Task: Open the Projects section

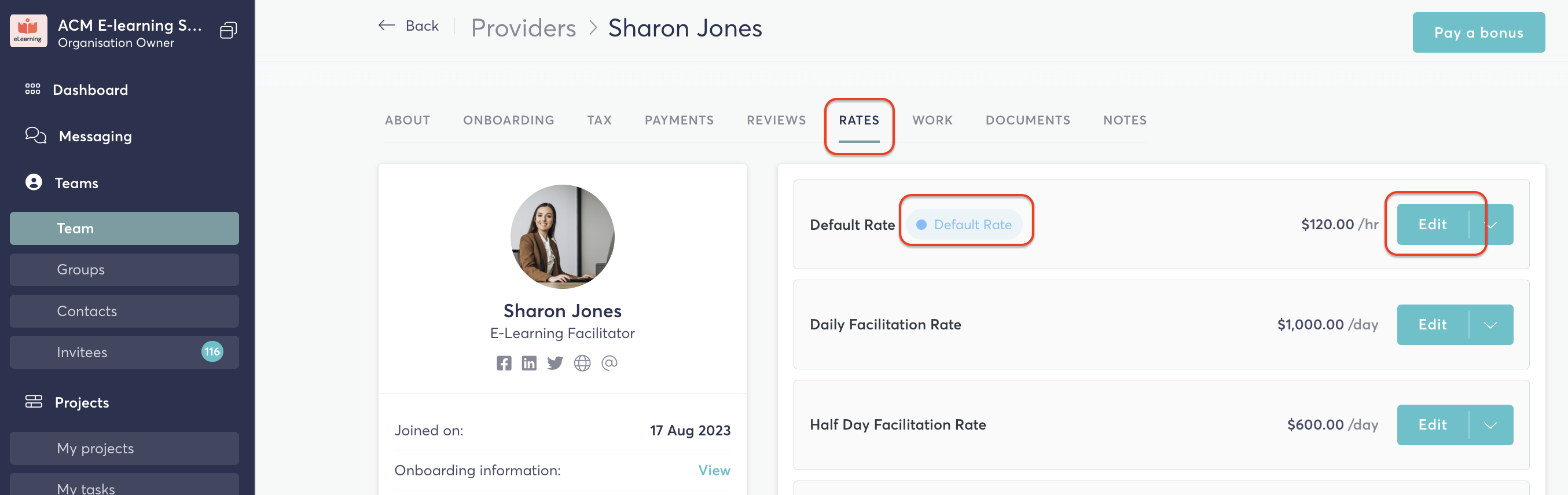Action: coord(82,402)
